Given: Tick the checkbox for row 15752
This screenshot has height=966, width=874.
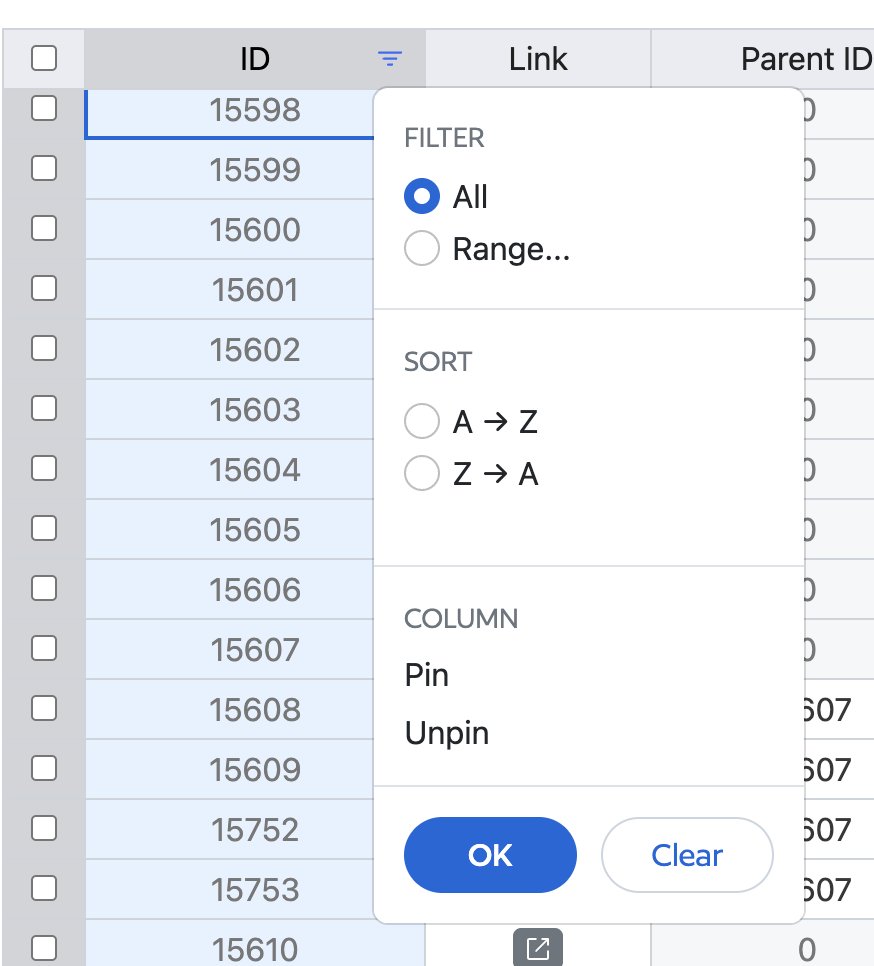Looking at the screenshot, I should (x=44, y=829).
